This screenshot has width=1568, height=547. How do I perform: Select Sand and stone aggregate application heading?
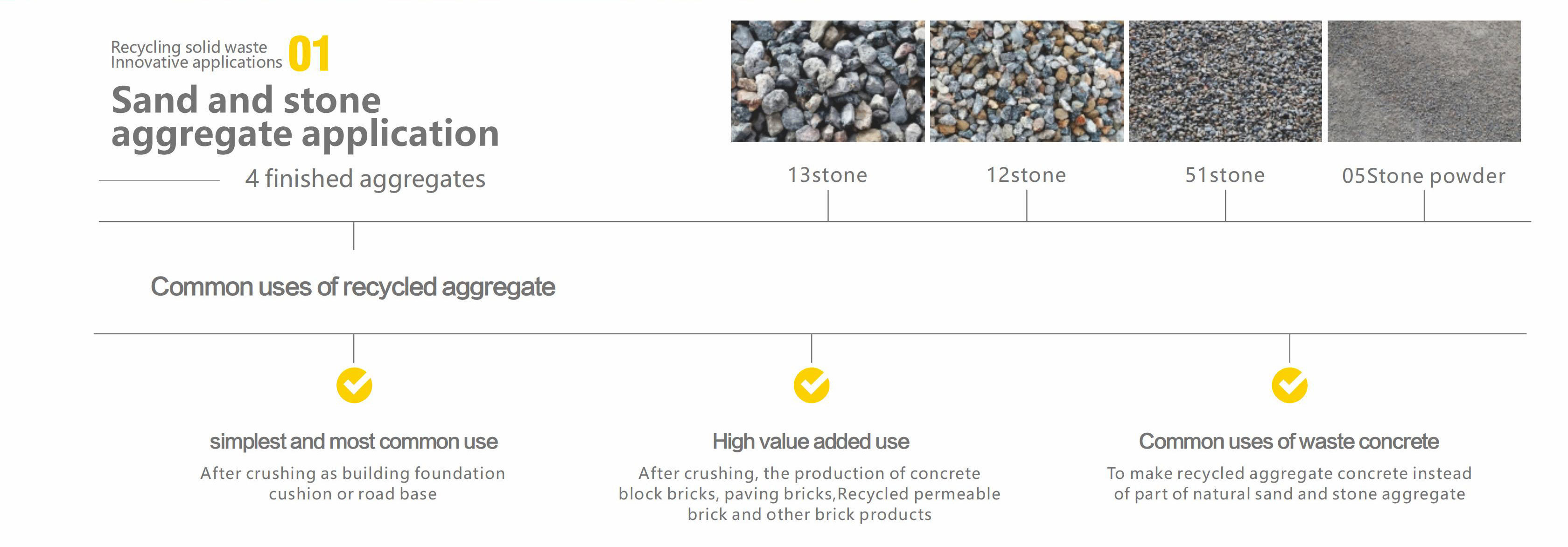(x=305, y=117)
